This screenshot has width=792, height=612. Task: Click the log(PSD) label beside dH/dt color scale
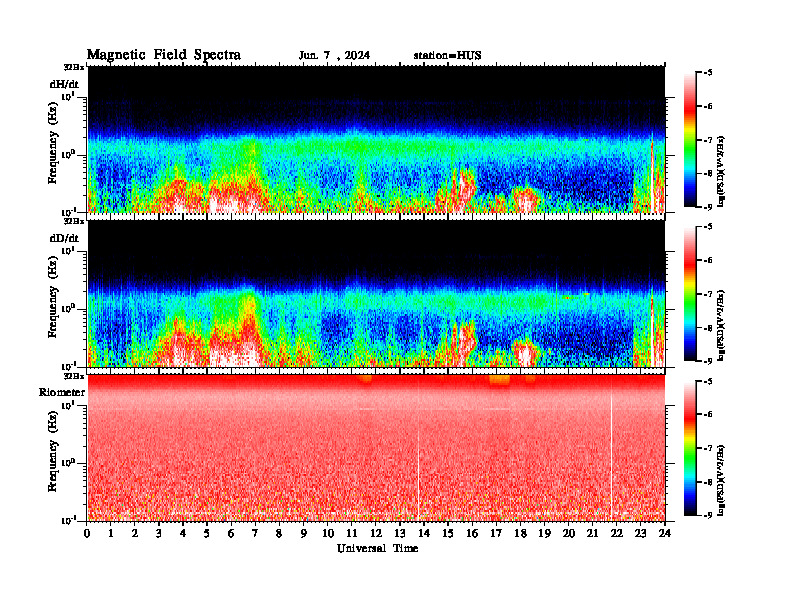[721, 171]
